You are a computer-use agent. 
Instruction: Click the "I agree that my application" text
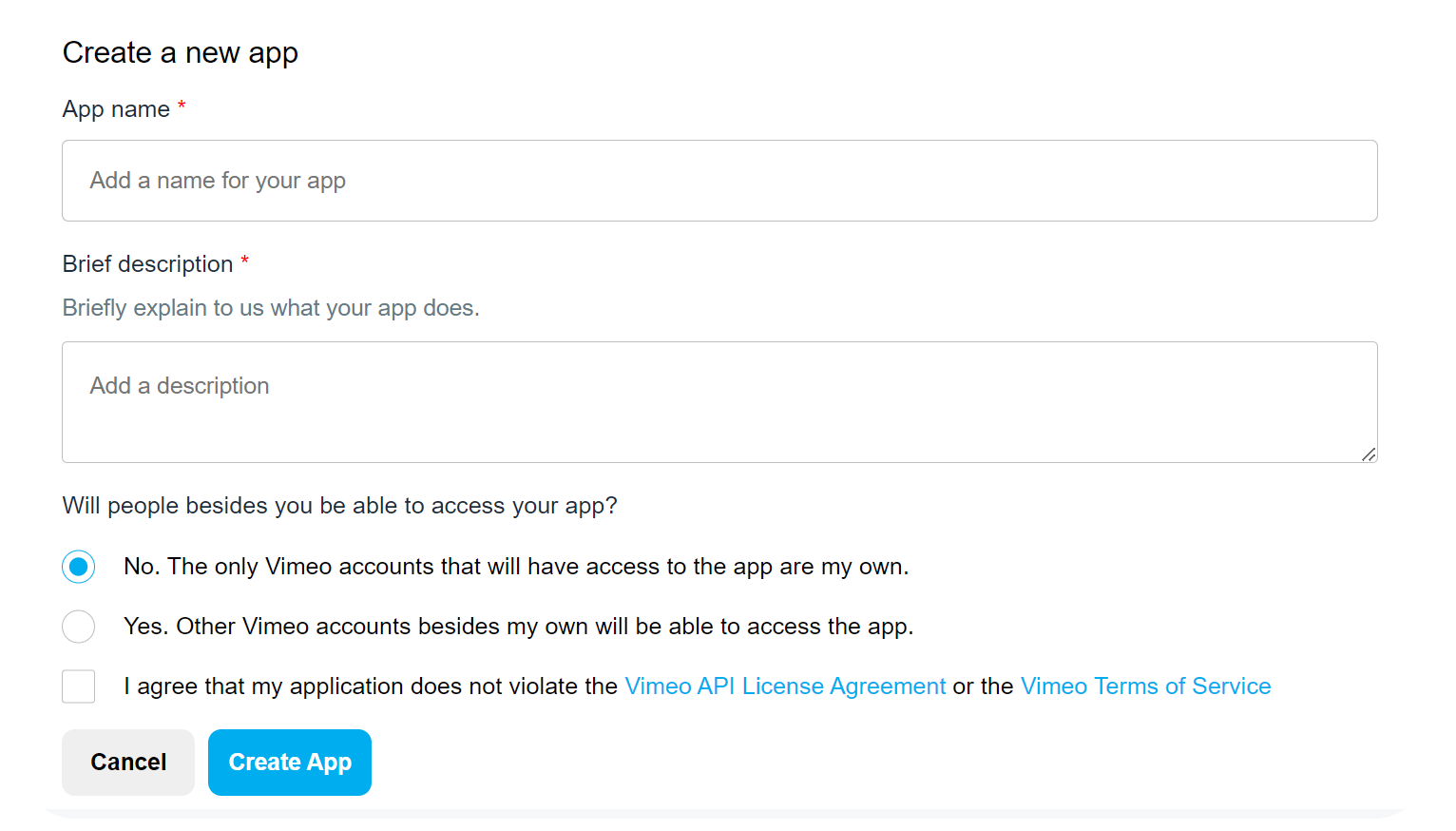(371, 686)
